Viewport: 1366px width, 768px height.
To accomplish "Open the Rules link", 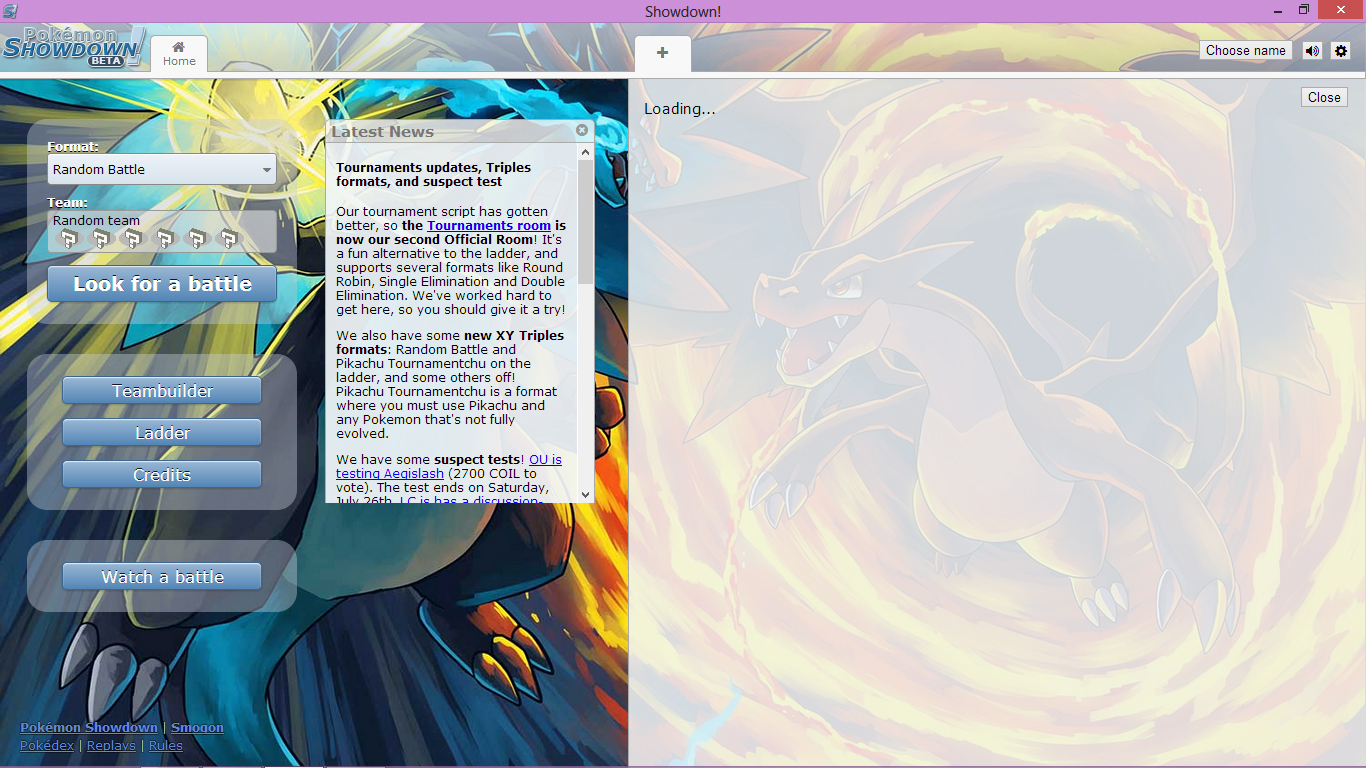I will (166, 746).
